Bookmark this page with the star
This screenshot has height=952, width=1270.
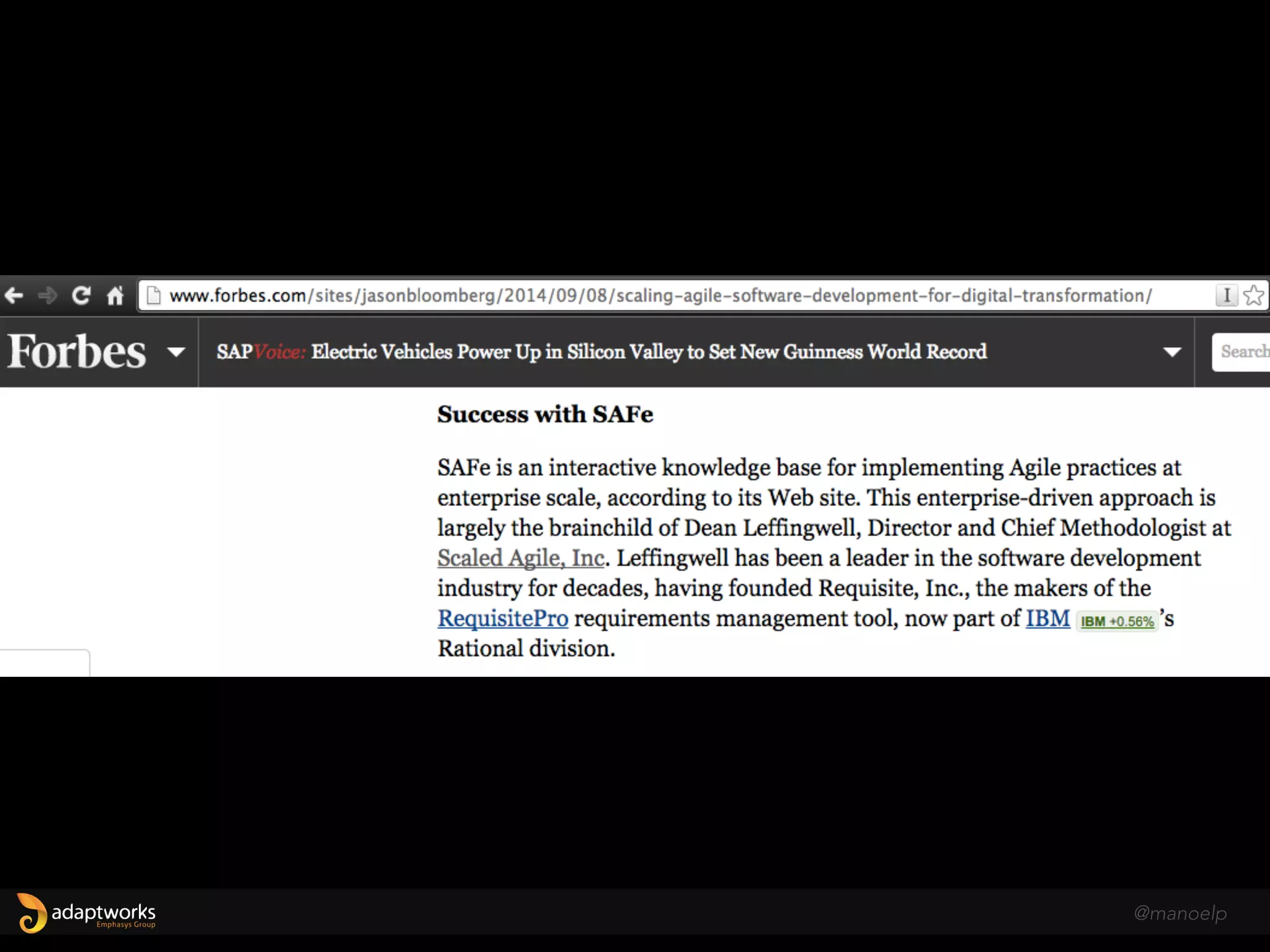pyautogui.click(x=1254, y=295)
